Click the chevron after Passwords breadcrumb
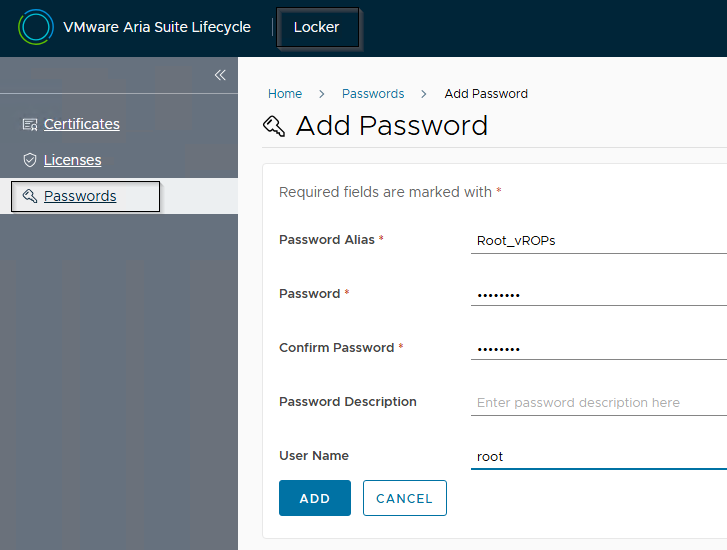 point(424,94)
